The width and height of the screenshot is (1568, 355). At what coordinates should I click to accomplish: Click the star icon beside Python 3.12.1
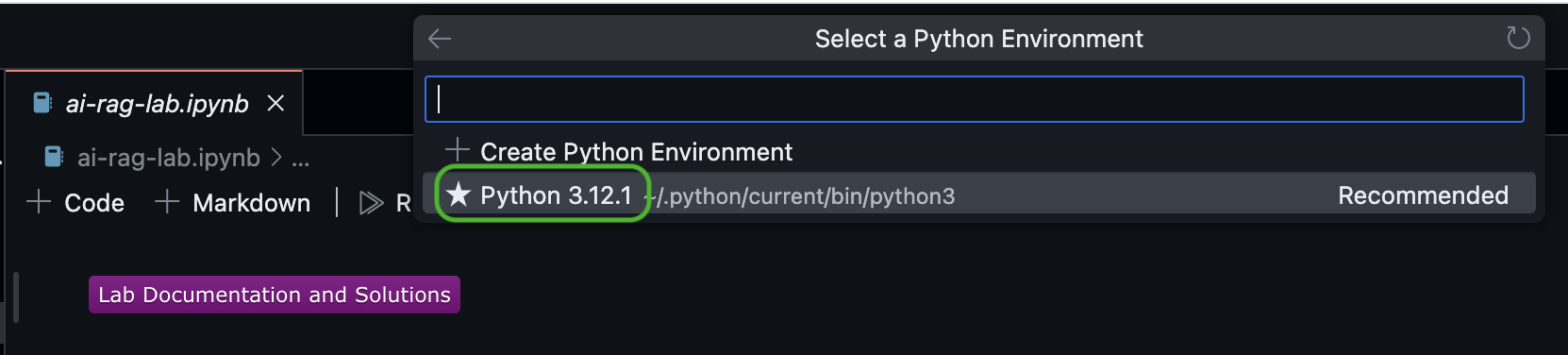pyautogui.click(x=459, y=194)
